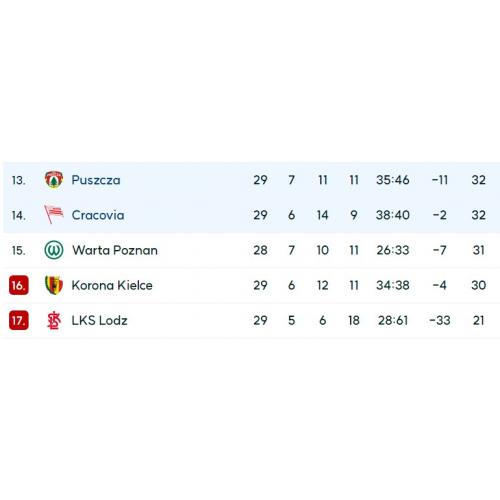Image resolution: width=500 pixels, height=500 pixels.
Task: Click the red 17. relegation badge
Action: tap(19, 320)
